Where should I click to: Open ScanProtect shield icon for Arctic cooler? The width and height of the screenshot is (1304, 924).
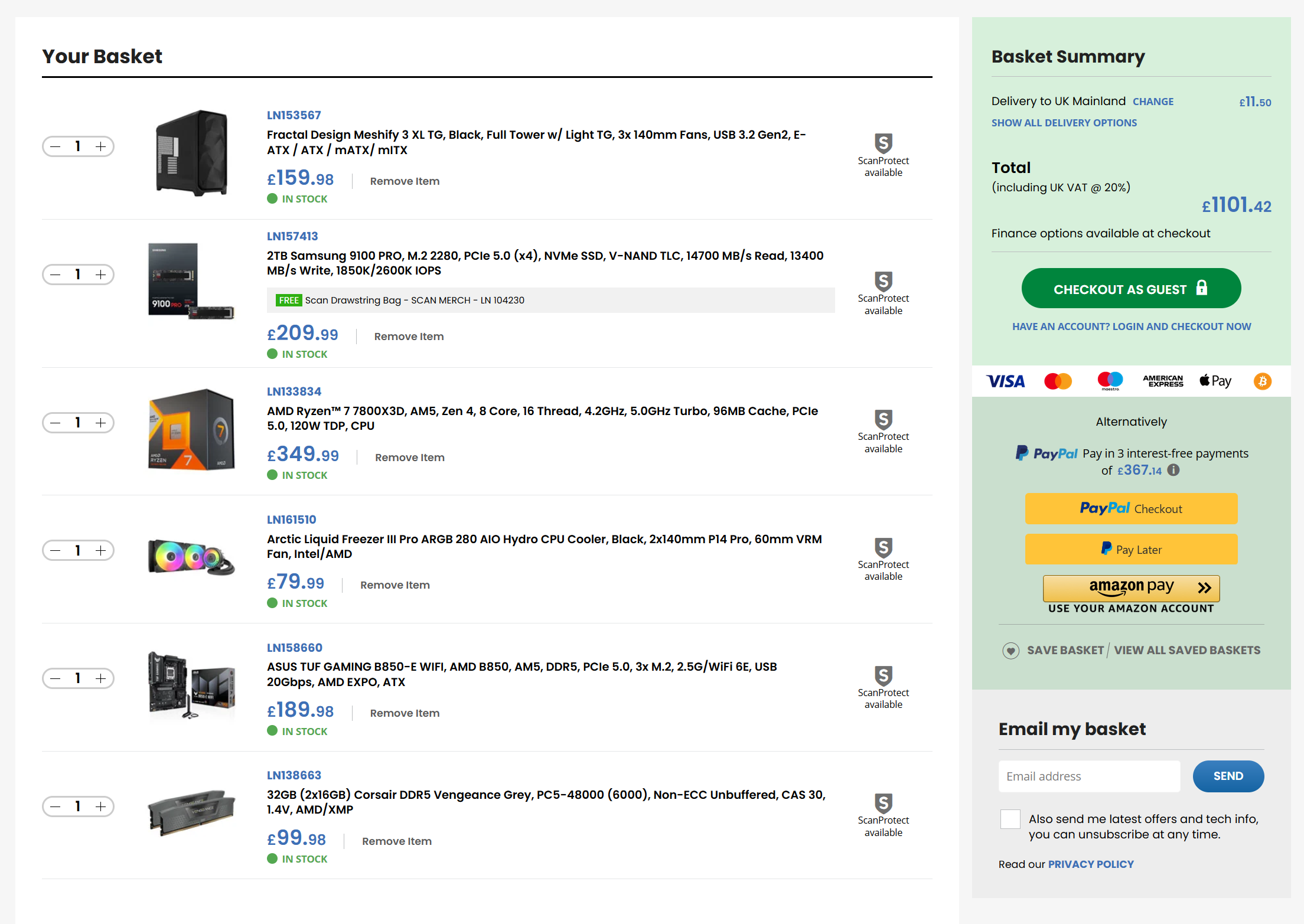[884, 547]
